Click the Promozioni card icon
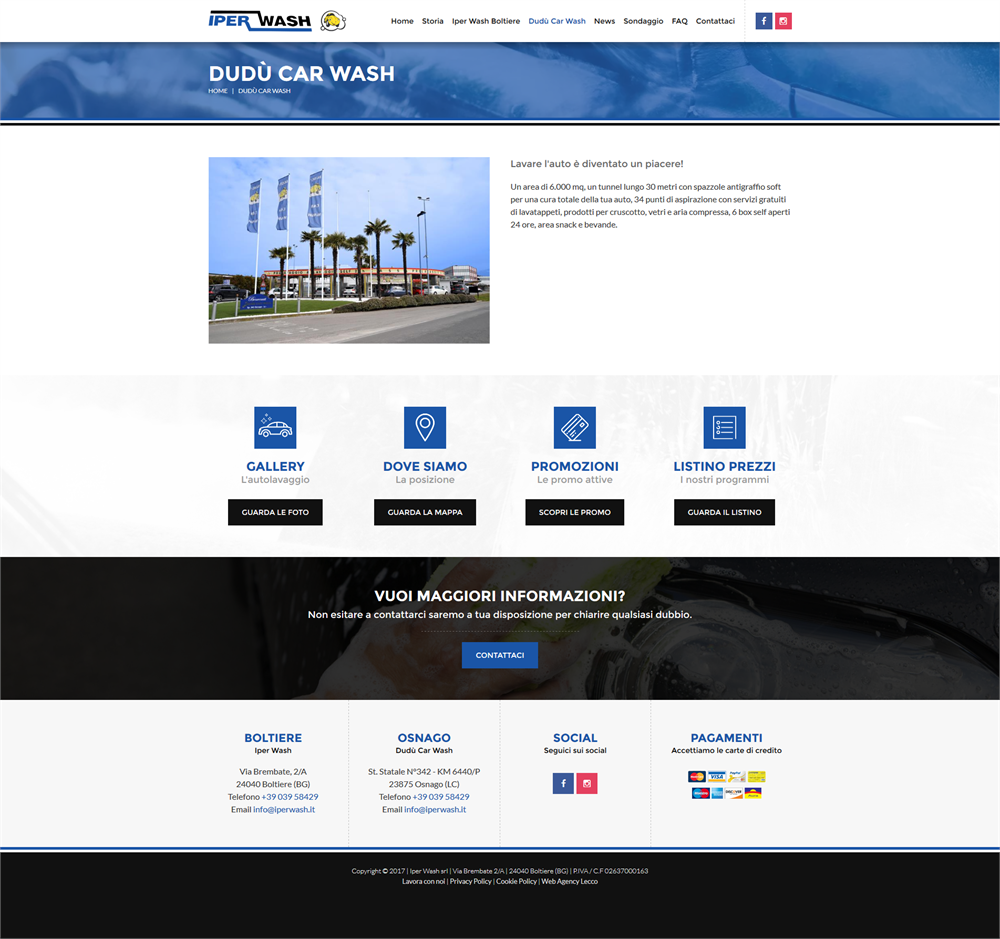 (x=575, y=427)
